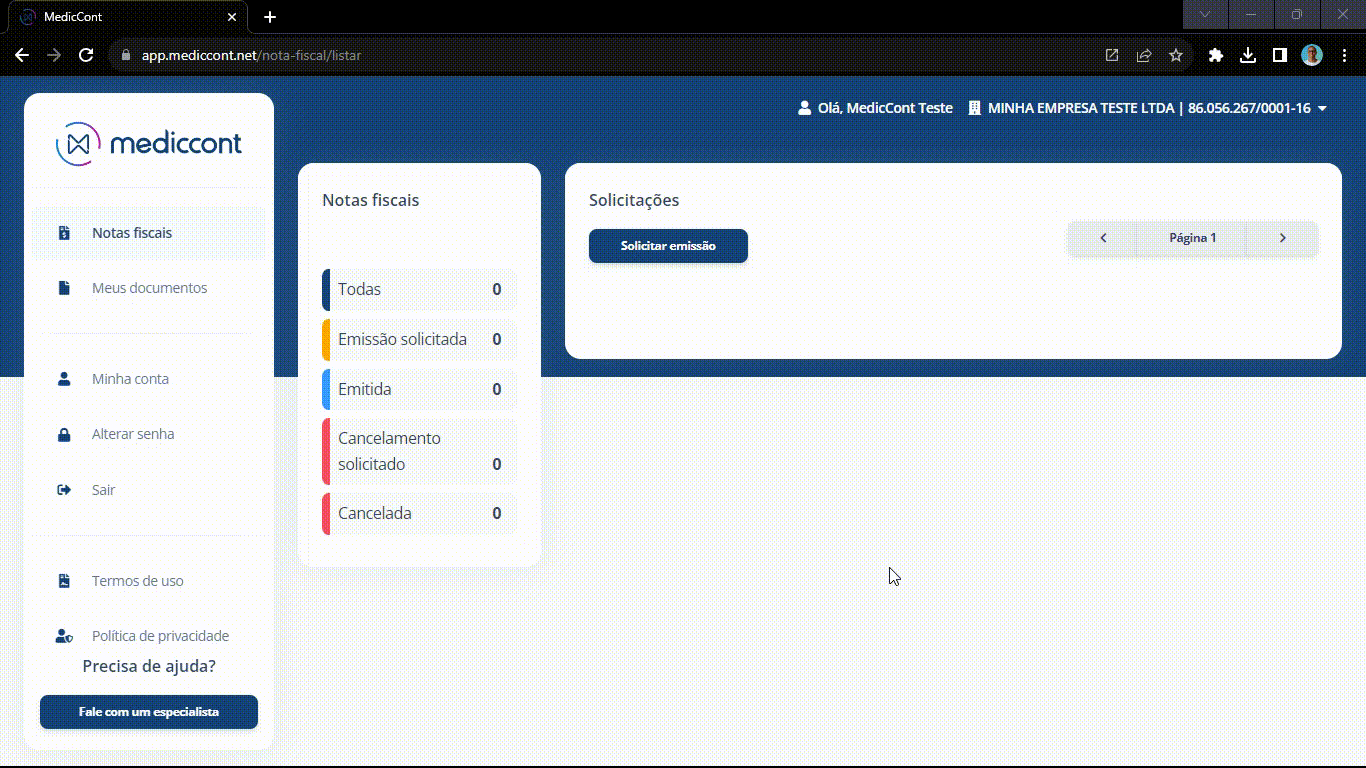Click the Notas fiscais sidebar icon
This screenshot has height=768, width=1366.
(64, 233)
